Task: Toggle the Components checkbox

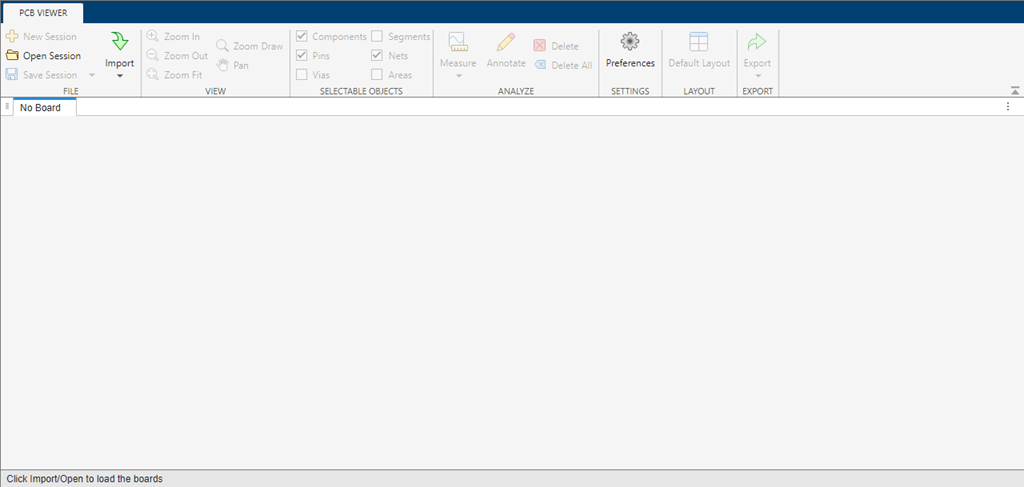Action: (x=302, y=37)
